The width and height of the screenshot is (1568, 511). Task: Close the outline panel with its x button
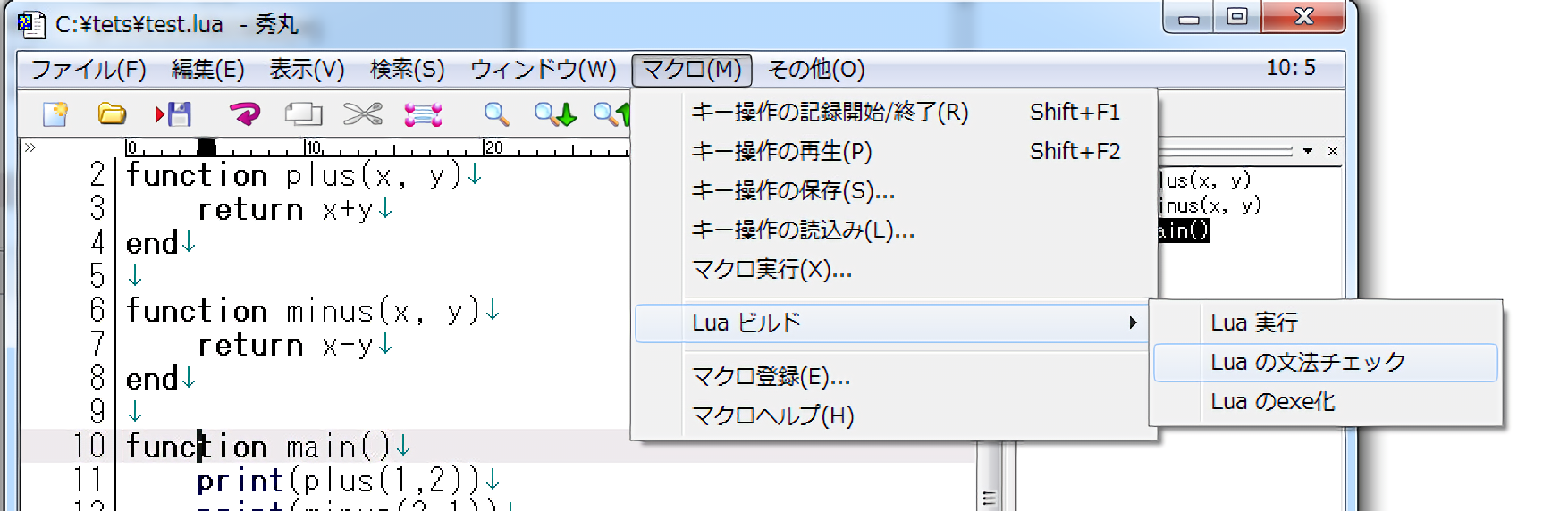click(x=1333, y=151)
